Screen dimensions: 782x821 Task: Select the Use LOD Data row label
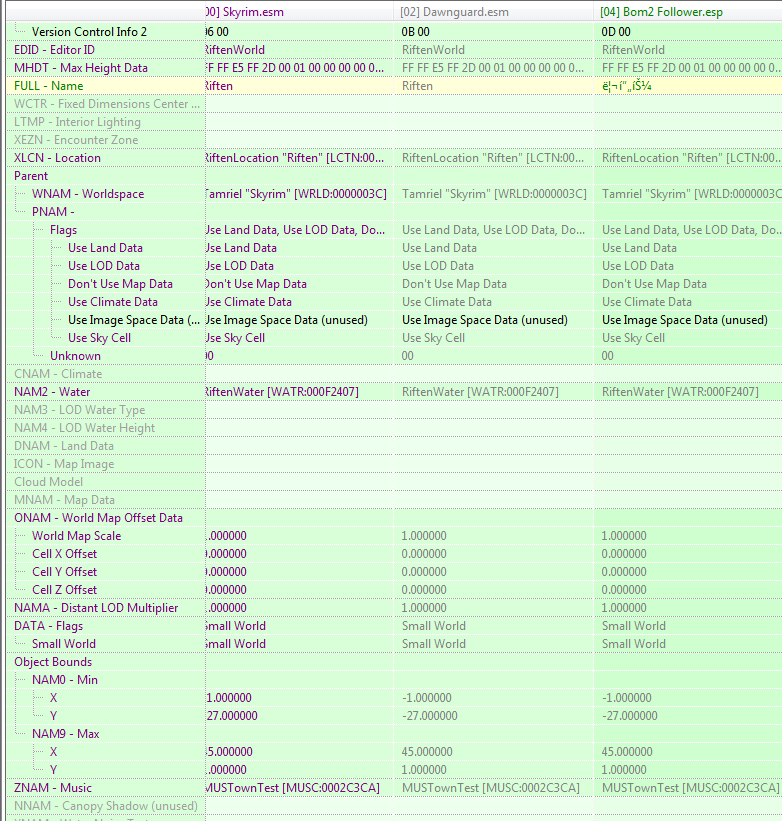pos(104,266)
